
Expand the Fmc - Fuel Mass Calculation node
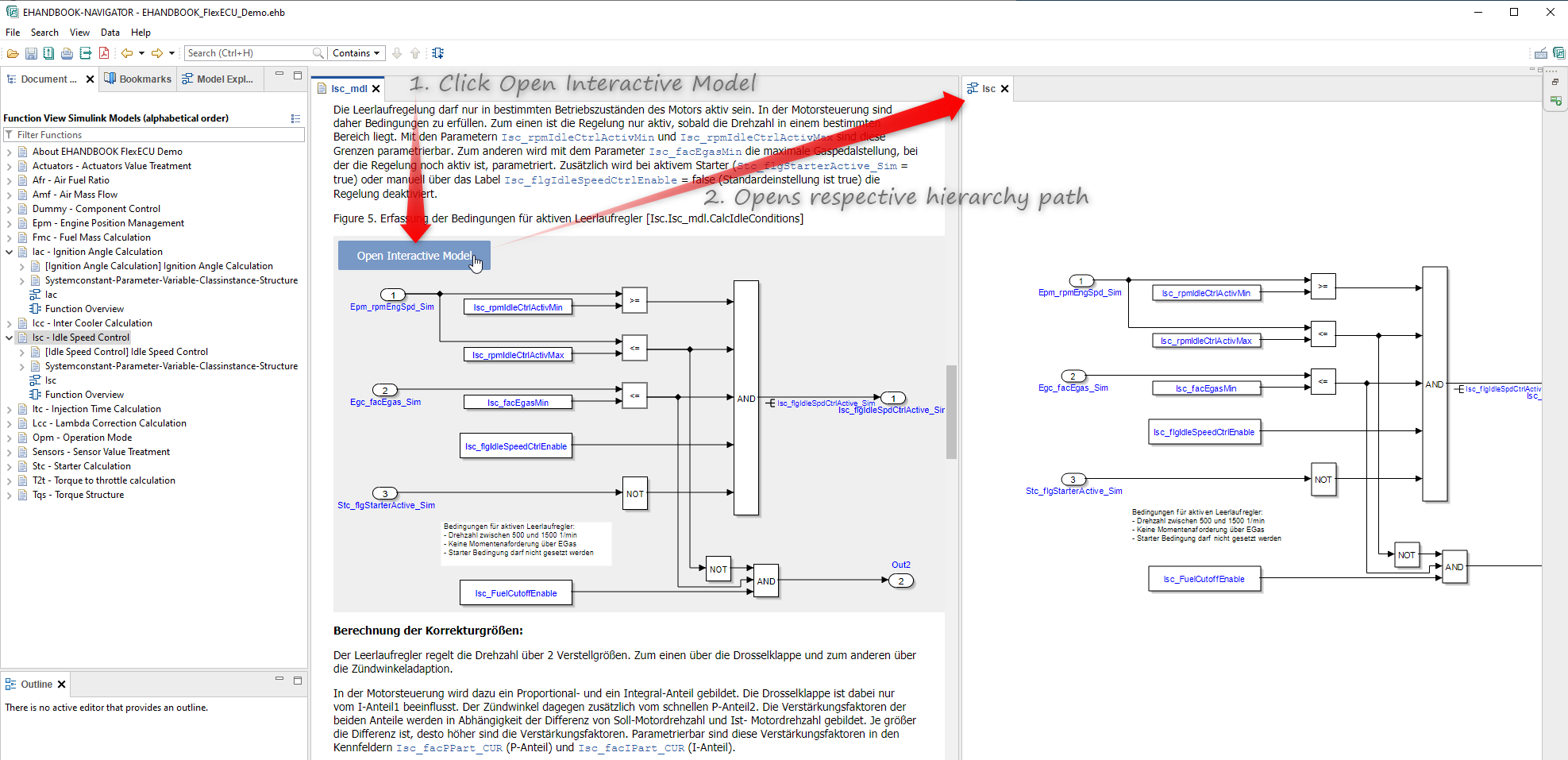pos(10,237)
